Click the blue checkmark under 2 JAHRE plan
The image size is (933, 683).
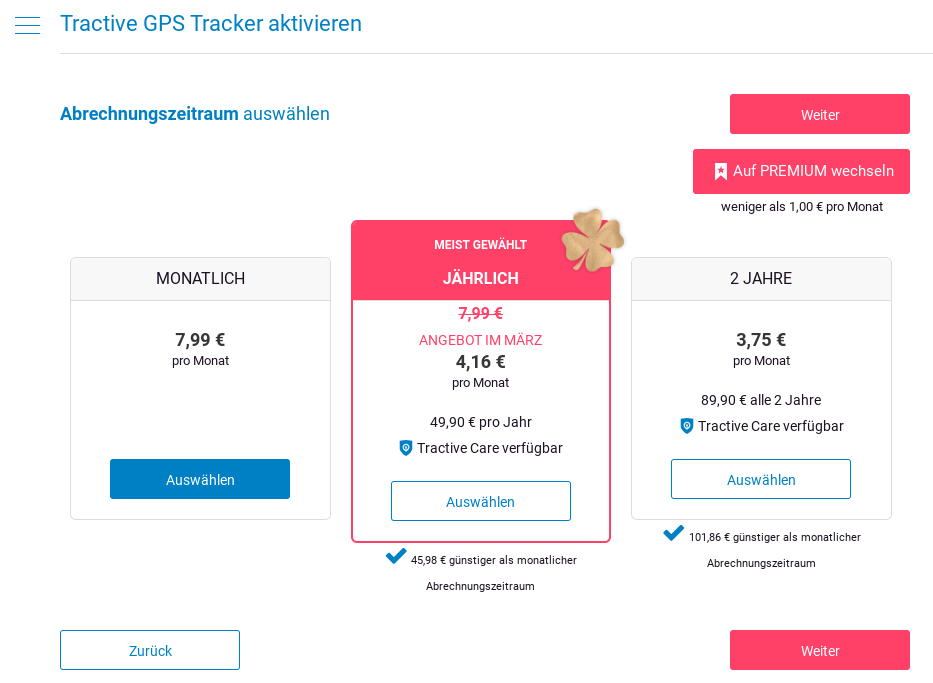click(x=674, y=533)
